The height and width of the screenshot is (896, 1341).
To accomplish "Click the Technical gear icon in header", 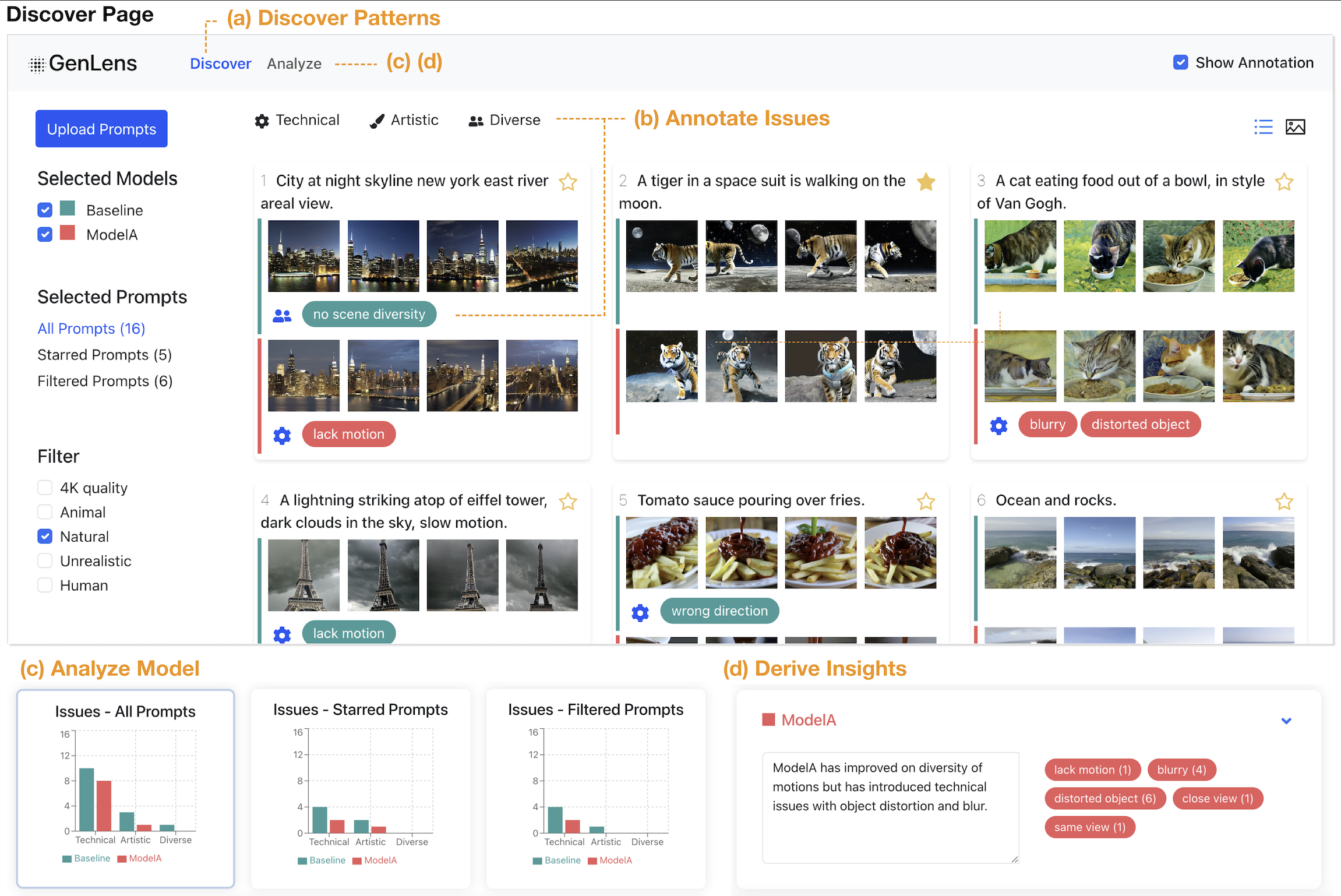I will 262,121.
